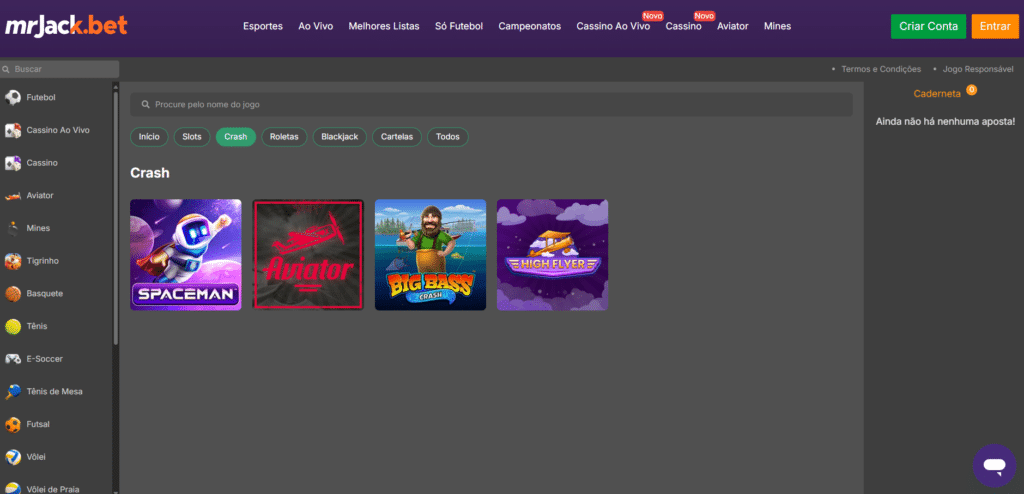Click the Futsal ball icon
Screen dimensions: 1024x494
click(x=12, y=424)
